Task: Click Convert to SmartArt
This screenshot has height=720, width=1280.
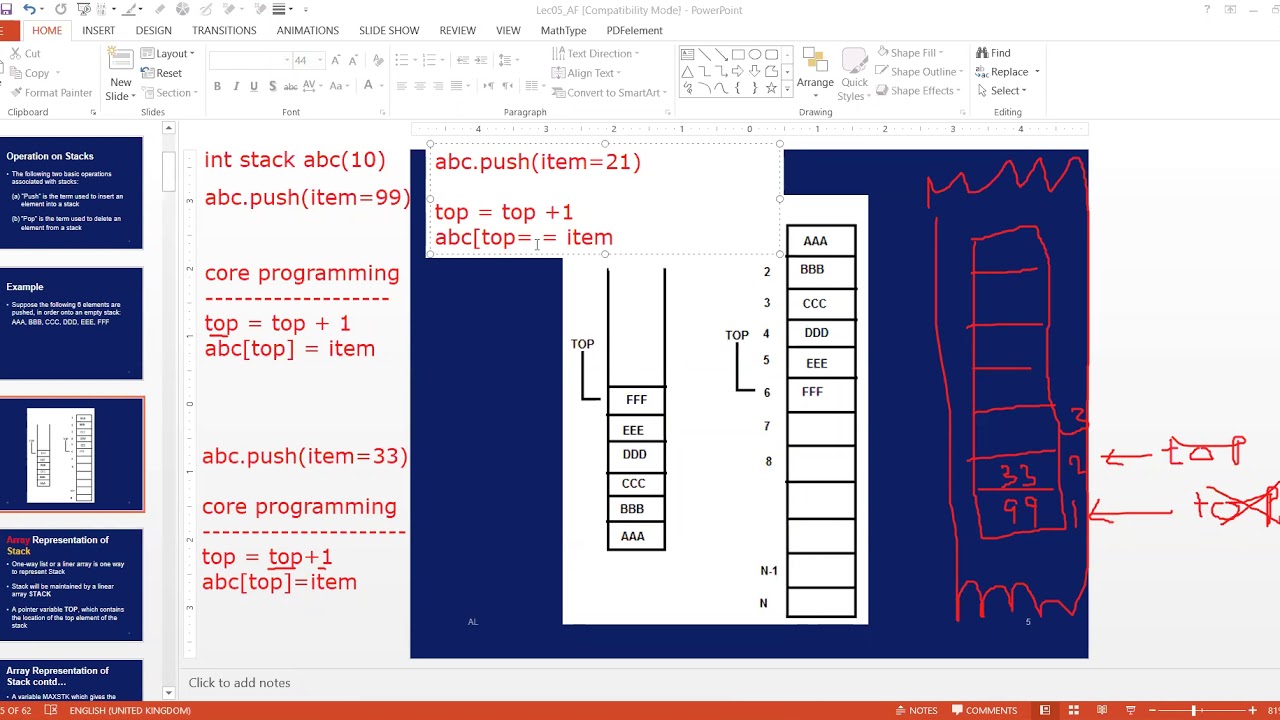Action: 607,92
